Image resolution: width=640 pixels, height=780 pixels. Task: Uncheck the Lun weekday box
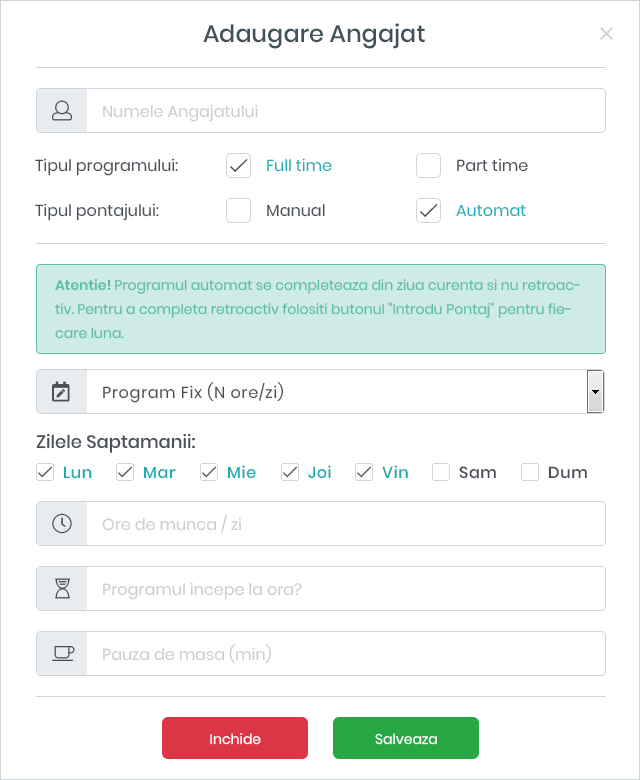(x=45, y=473)
